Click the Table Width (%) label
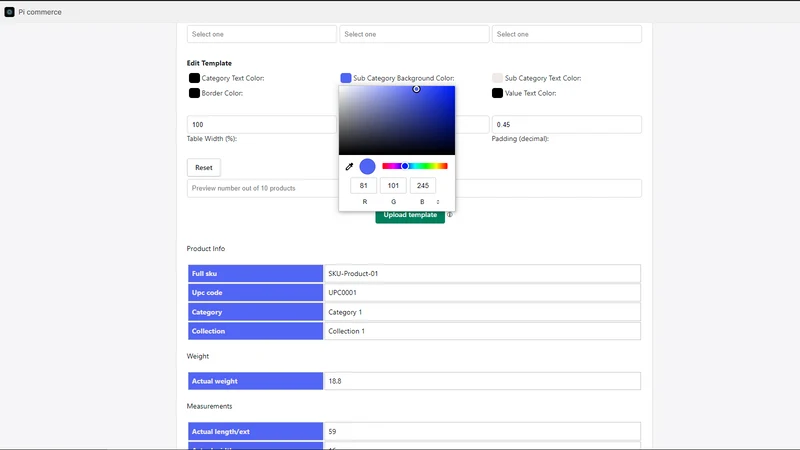The image size is (800, 450). [212, 139]
